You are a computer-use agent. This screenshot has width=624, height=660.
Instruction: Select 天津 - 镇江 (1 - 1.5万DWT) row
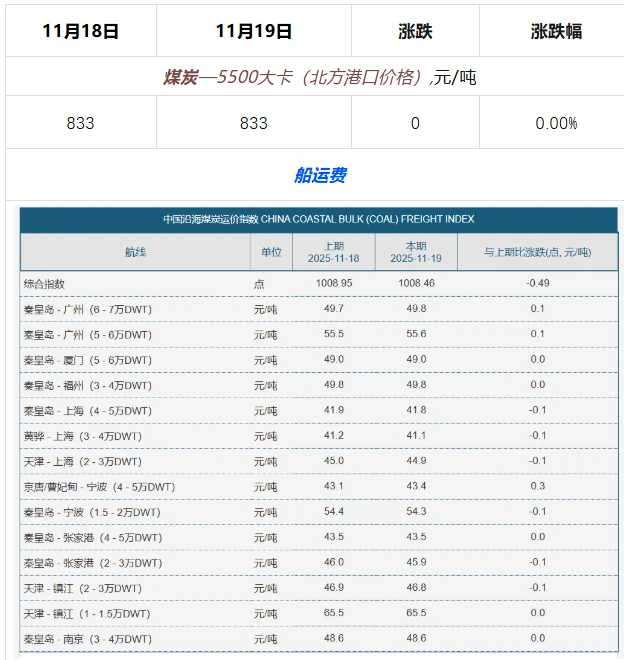pyautogui.click(x=319, y=613)
